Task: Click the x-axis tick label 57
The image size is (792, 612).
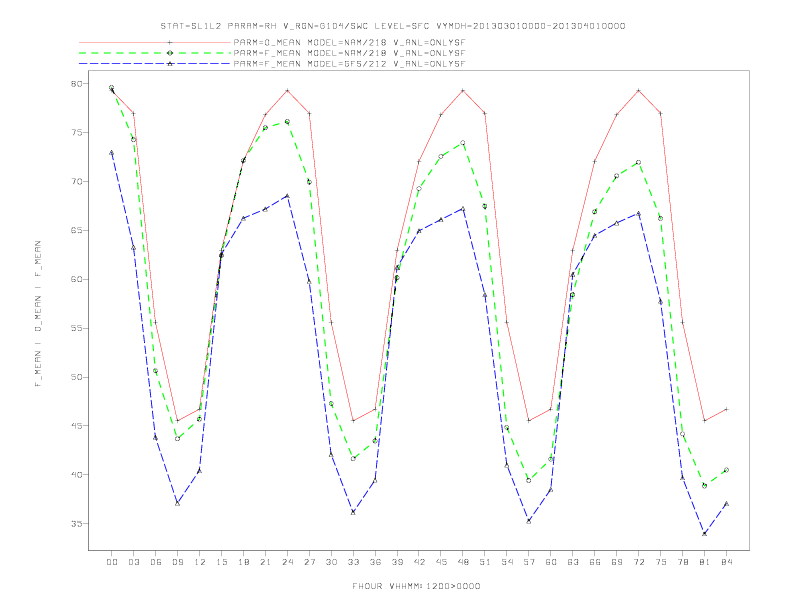Action: 529,562
